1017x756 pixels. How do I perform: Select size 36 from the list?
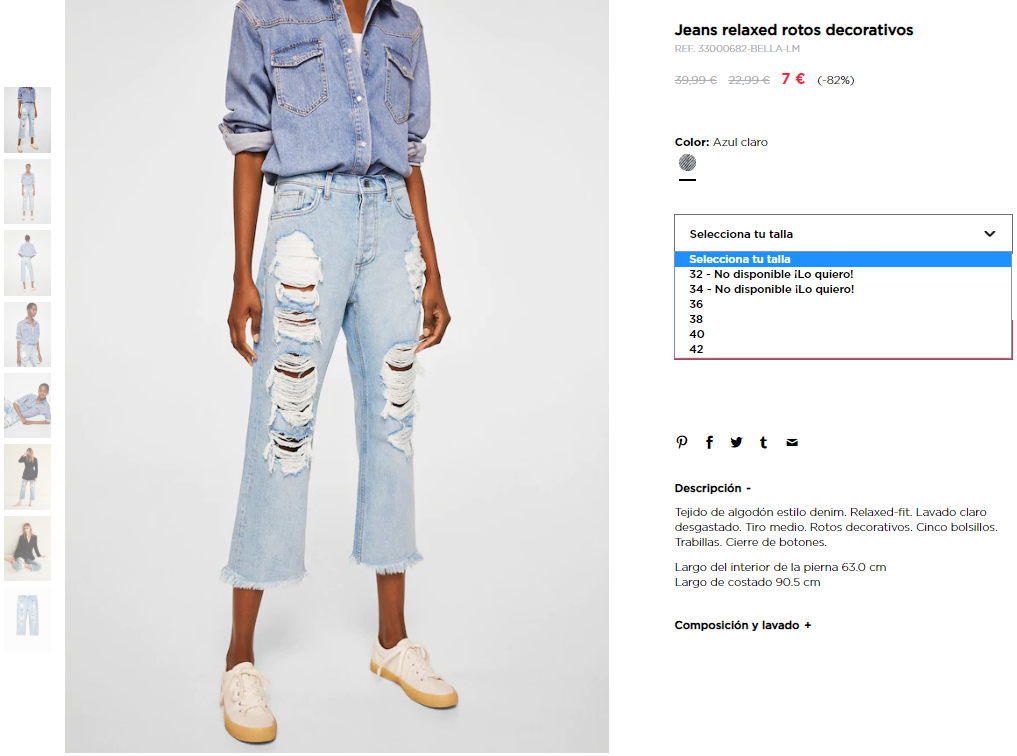[x=843, y=304]
